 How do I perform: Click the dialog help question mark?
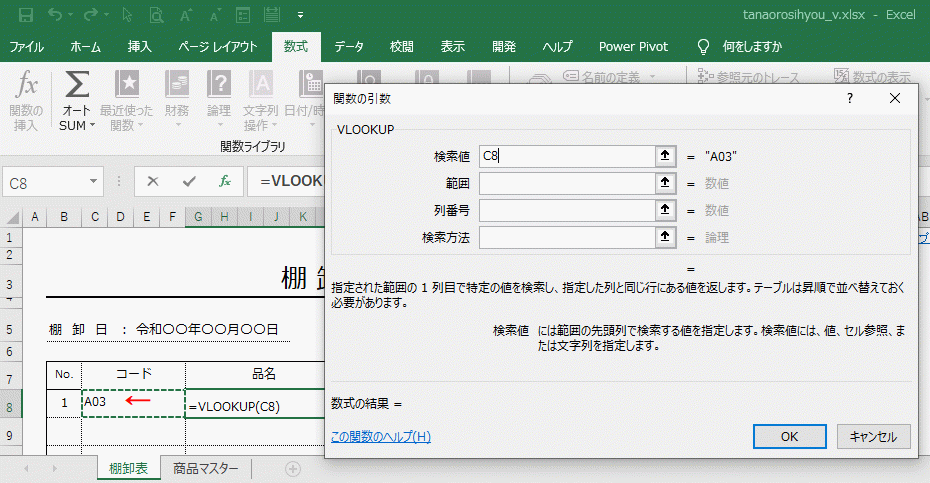(850, 98)
